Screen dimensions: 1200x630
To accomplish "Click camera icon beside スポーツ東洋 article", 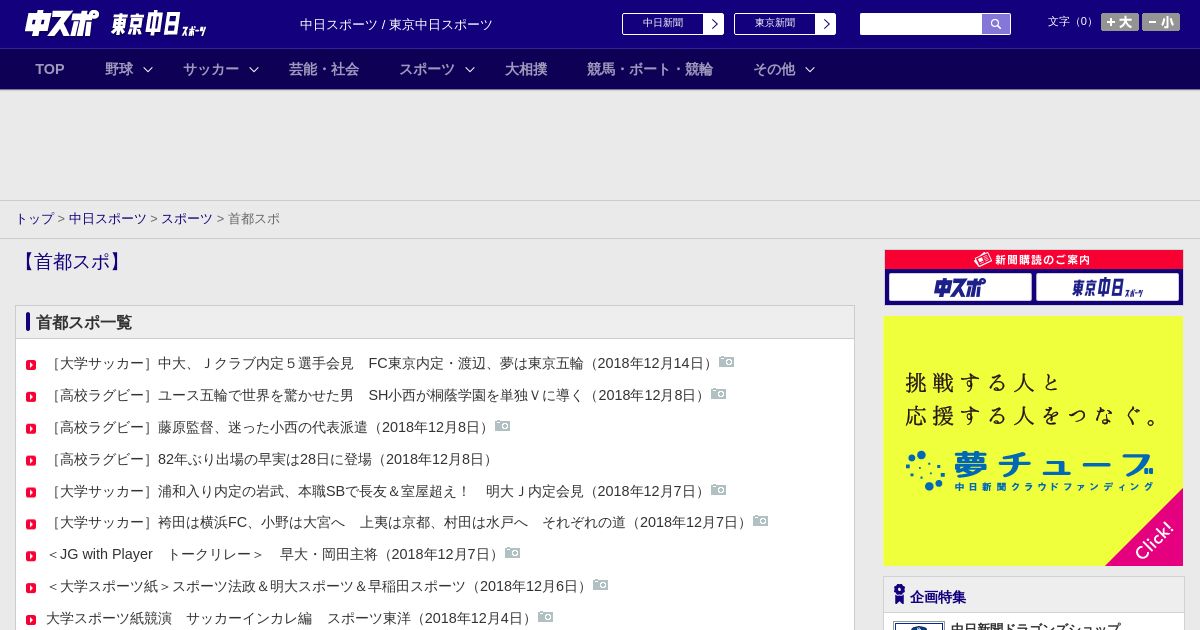I will (546, 617).
